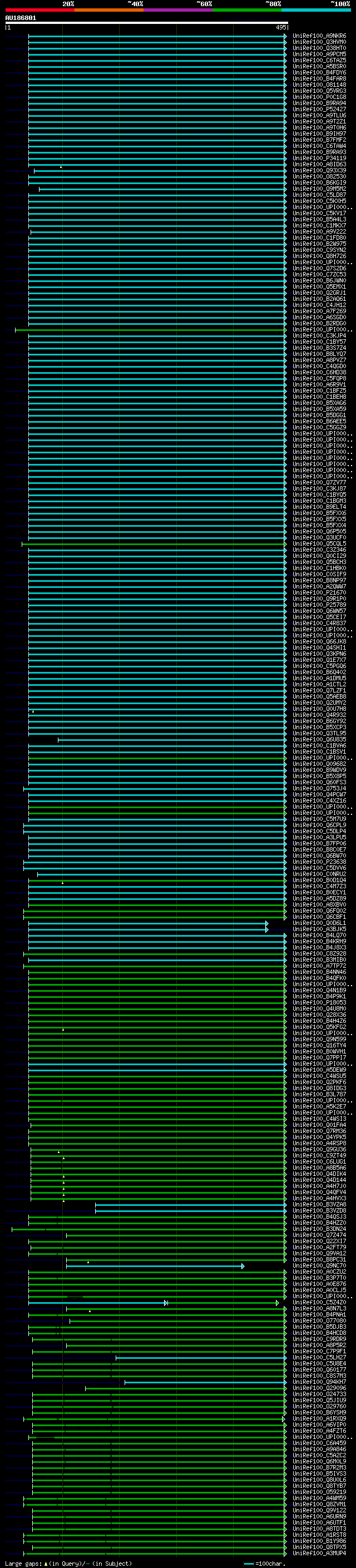Select hit label UniRef100_Q4R932

pos(319,715)
